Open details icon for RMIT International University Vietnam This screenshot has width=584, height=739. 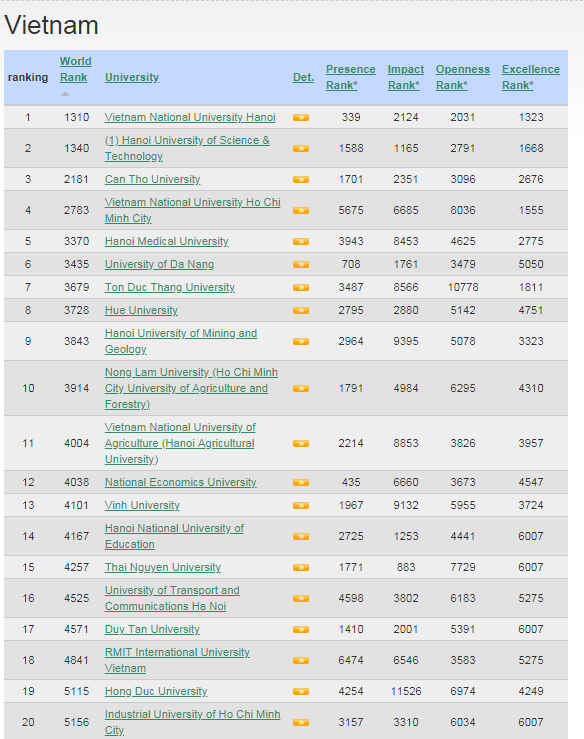pos(301,660)
